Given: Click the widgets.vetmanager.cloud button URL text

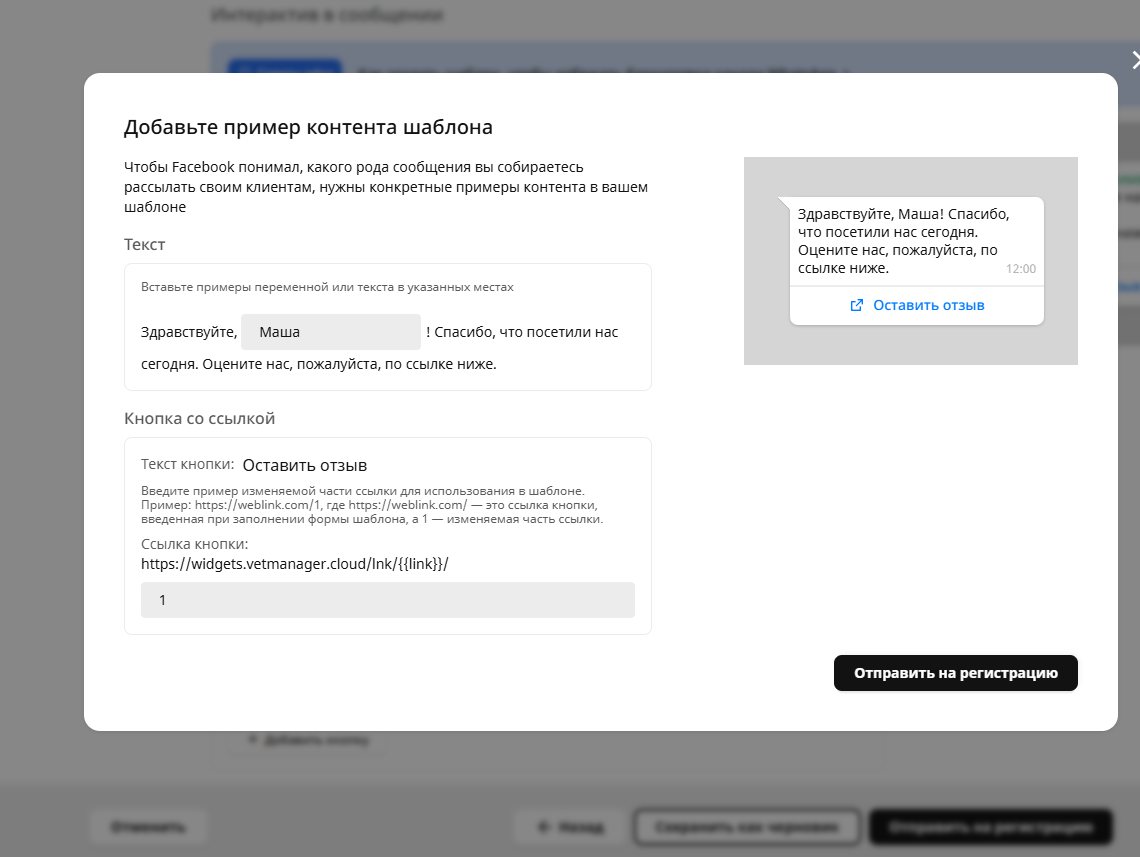Looking at the screenshot, I should tap(294, 564).
